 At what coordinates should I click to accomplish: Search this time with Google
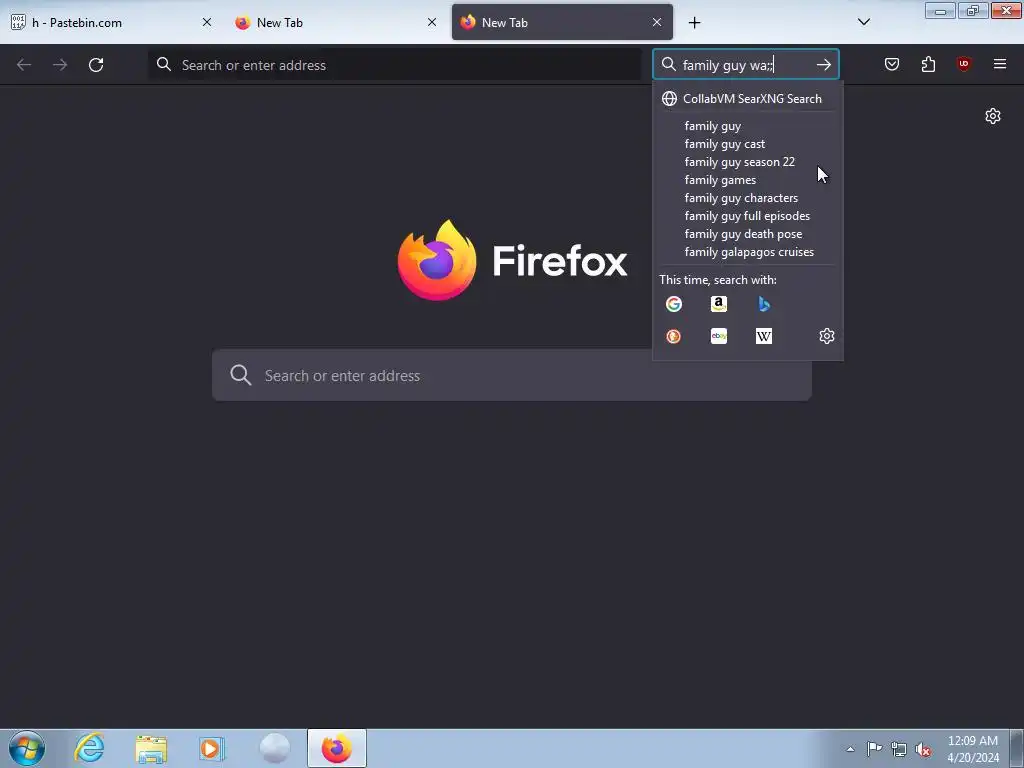click(674, 304)
